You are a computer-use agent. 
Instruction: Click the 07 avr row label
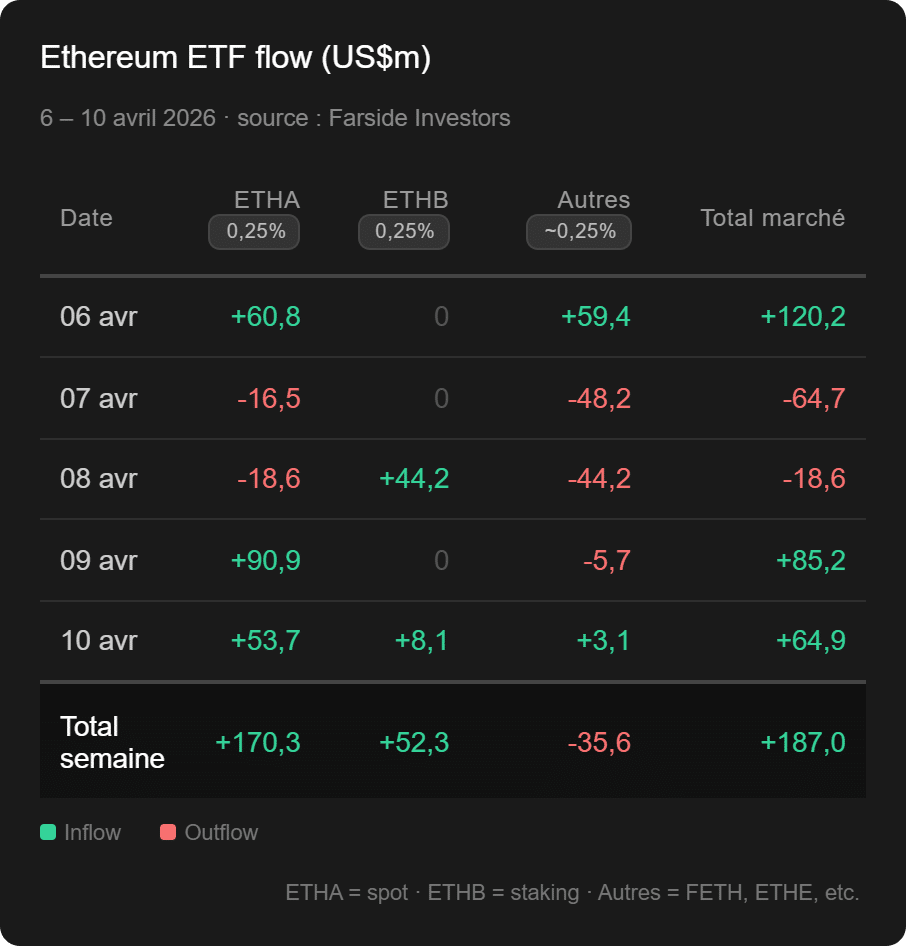click(99, 399)
